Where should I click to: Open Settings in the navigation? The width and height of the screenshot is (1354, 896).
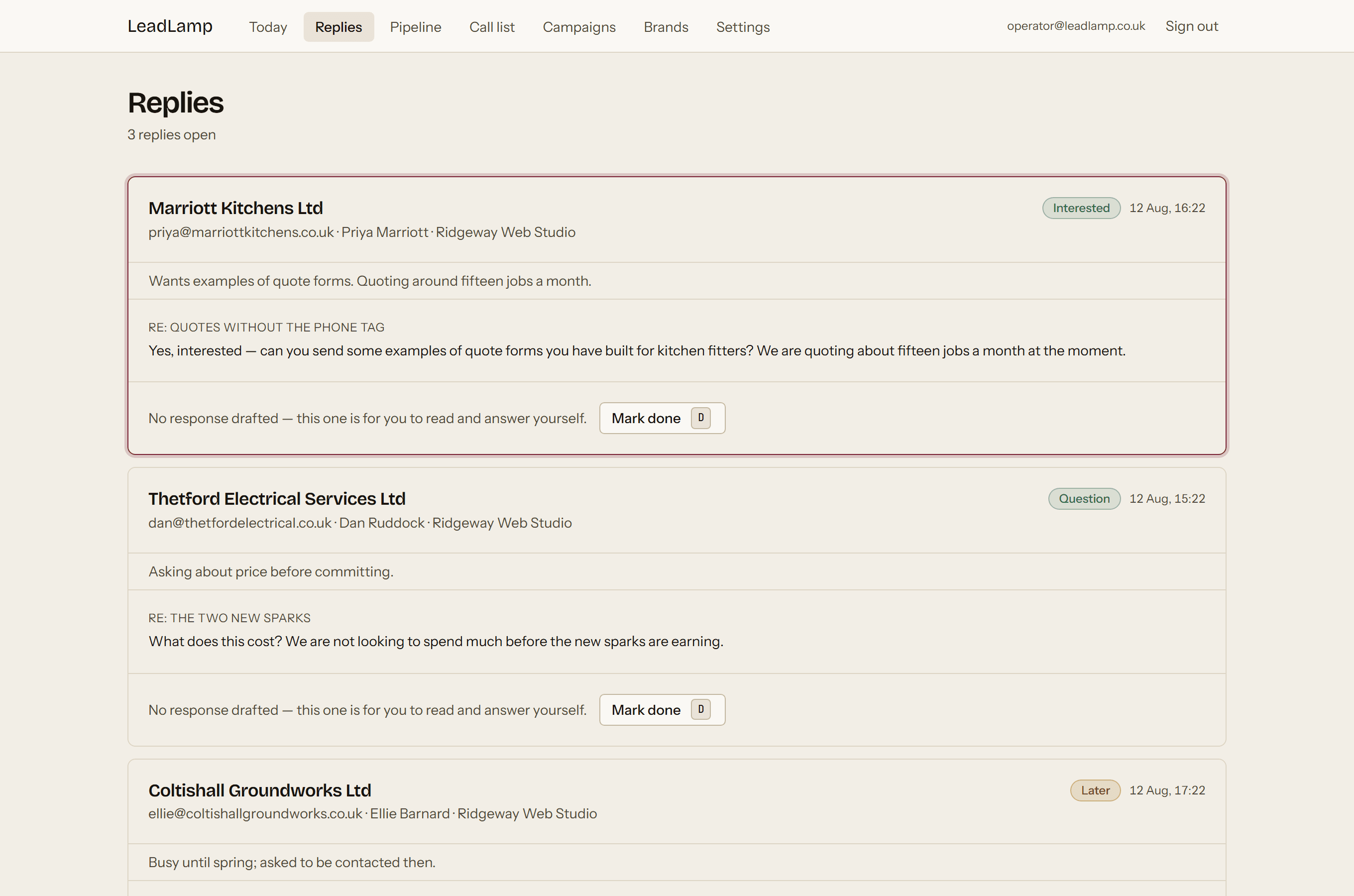tap(743, 27)
